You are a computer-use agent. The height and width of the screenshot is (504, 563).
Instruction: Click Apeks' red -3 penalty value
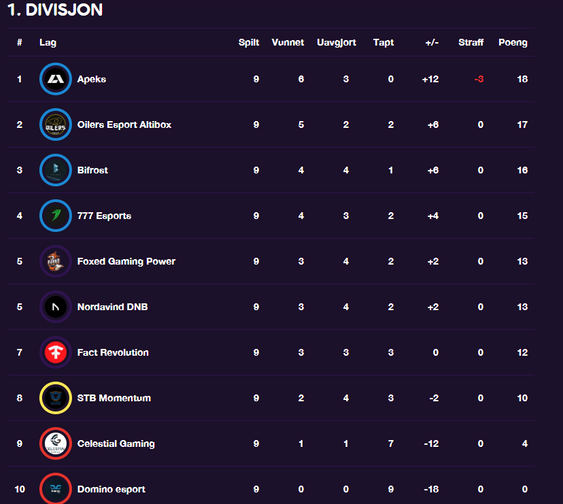pos(479,79)
